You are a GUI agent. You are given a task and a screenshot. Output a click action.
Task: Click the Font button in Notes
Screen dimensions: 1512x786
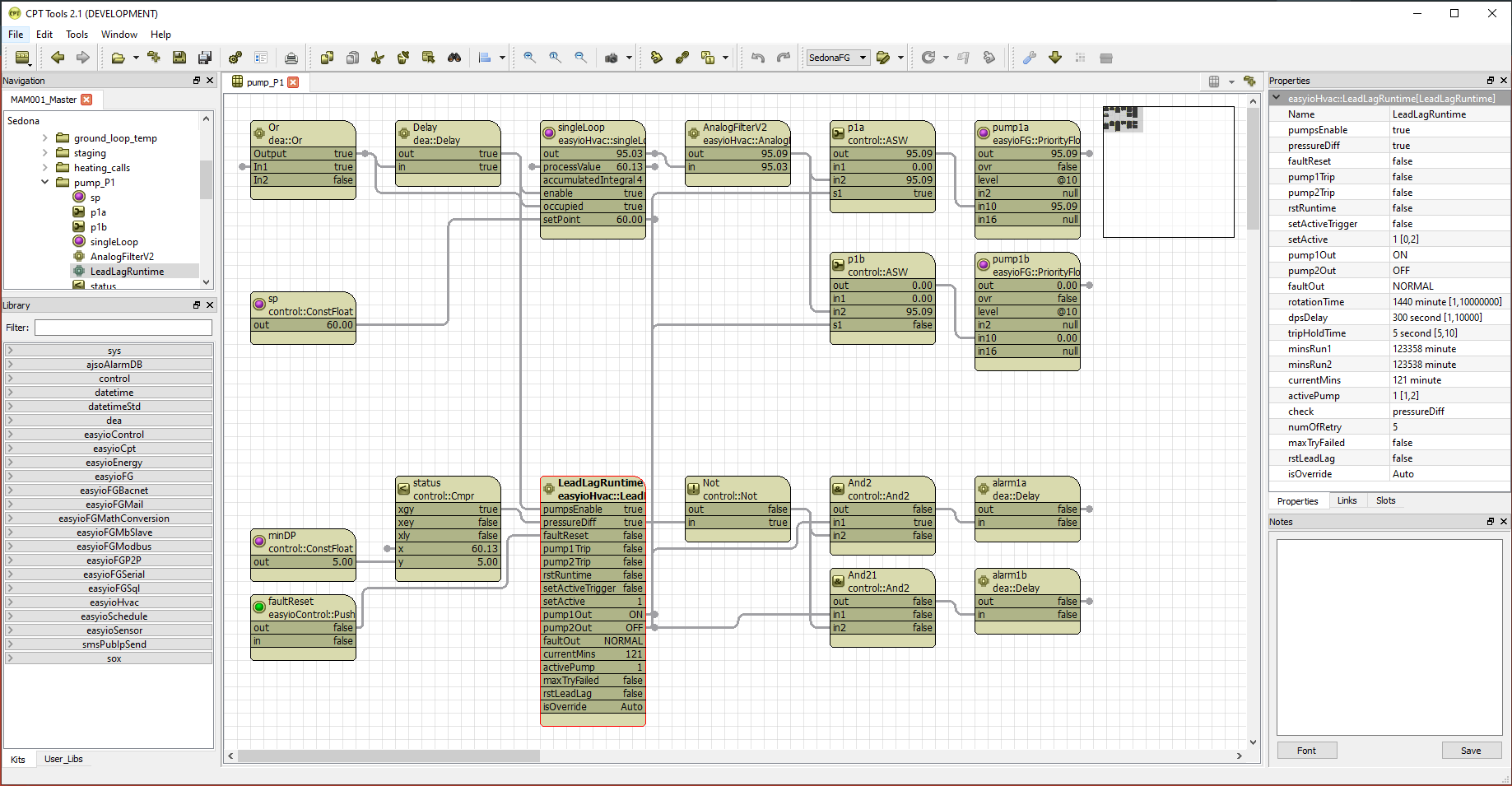click(1306, 751)
